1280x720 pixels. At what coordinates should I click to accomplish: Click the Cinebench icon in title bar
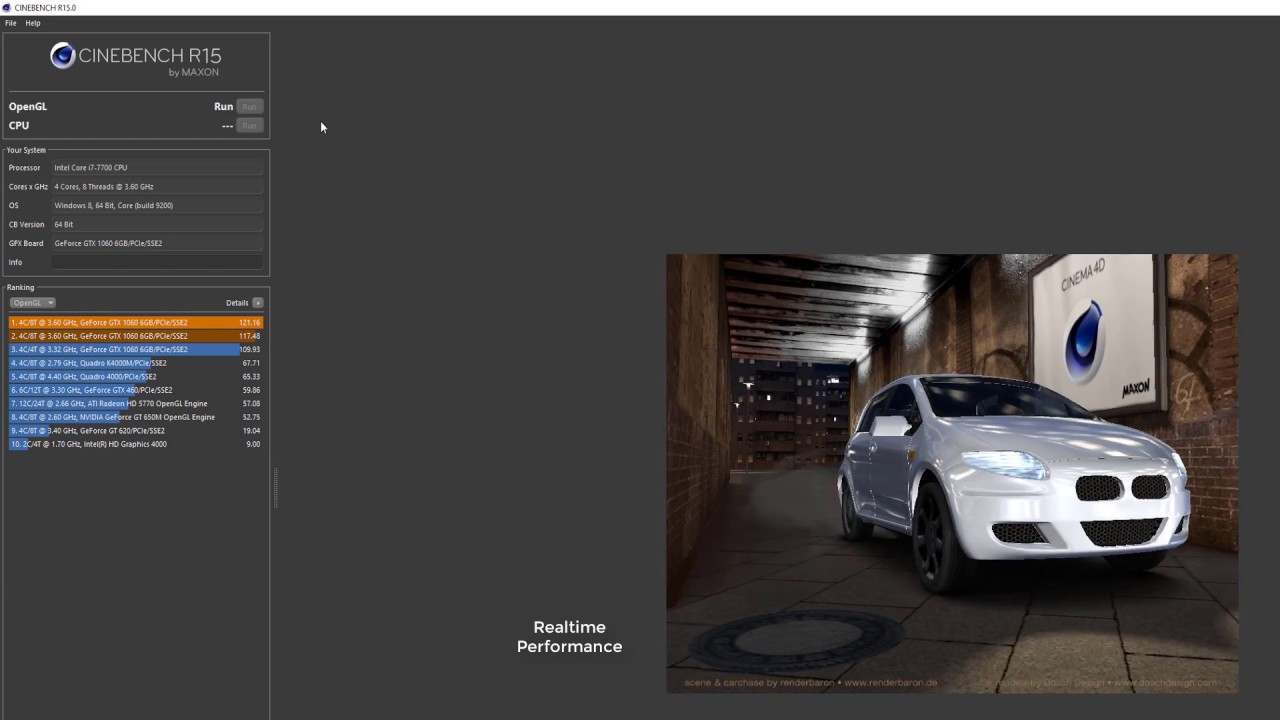tap(7, 7)
